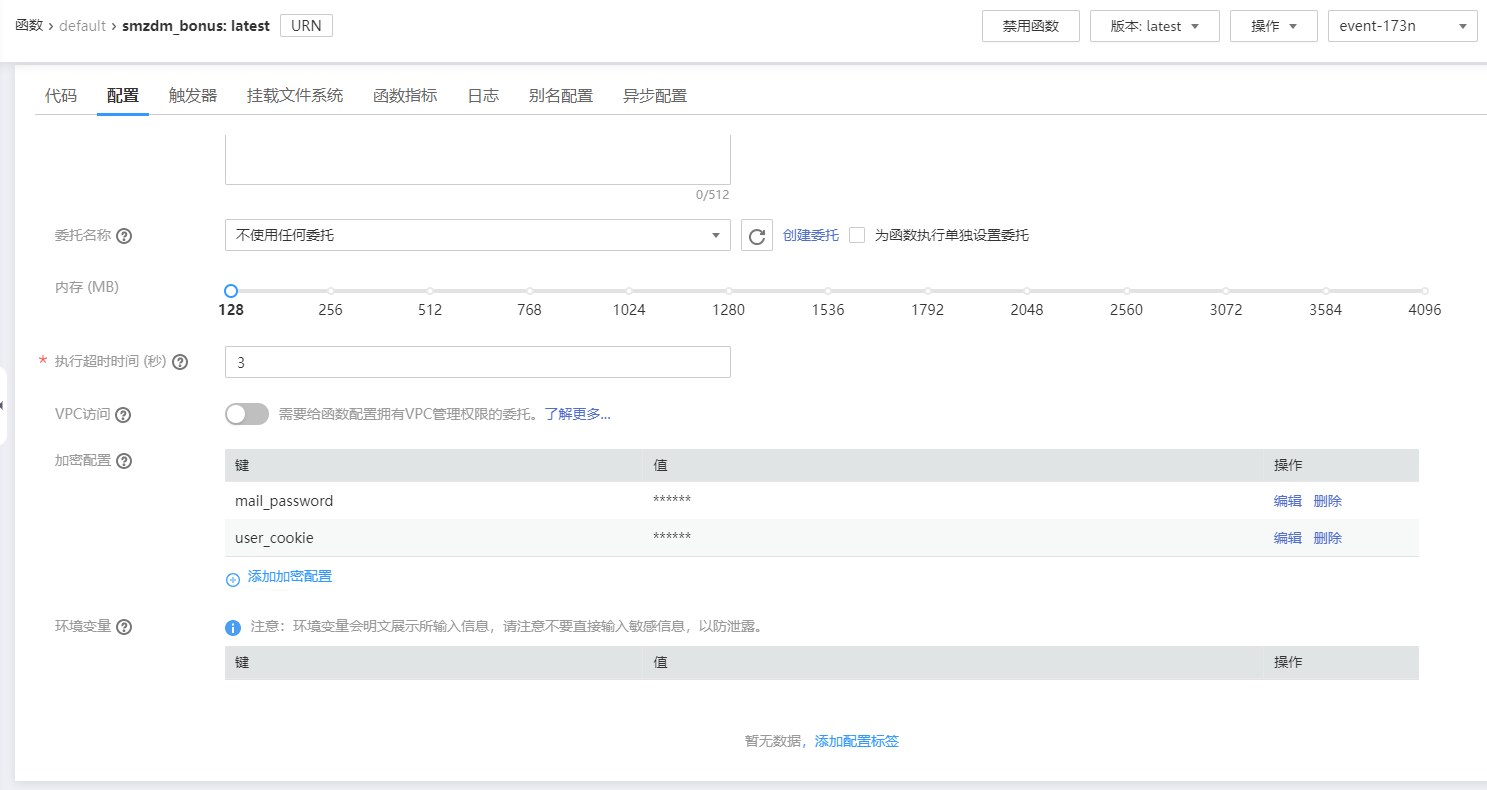
Task: Click the 执行超时时间 input field
Action: click(x=478, y=362)
